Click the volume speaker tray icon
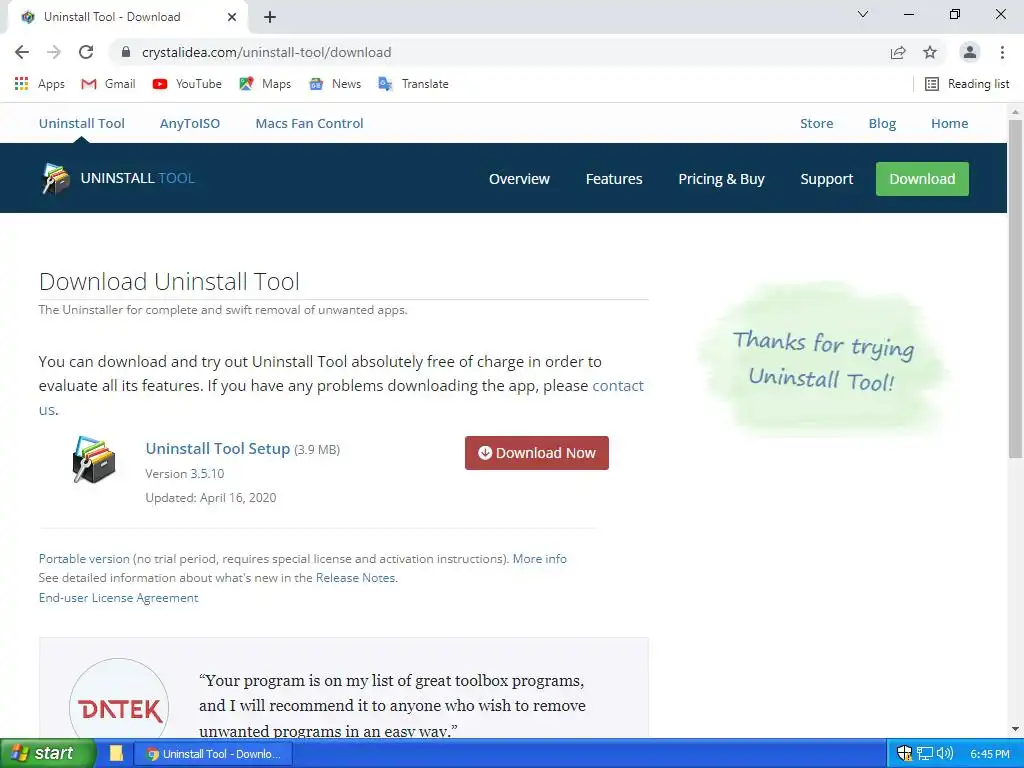Viewport: 1024px width, 768px height. point(944,754)
